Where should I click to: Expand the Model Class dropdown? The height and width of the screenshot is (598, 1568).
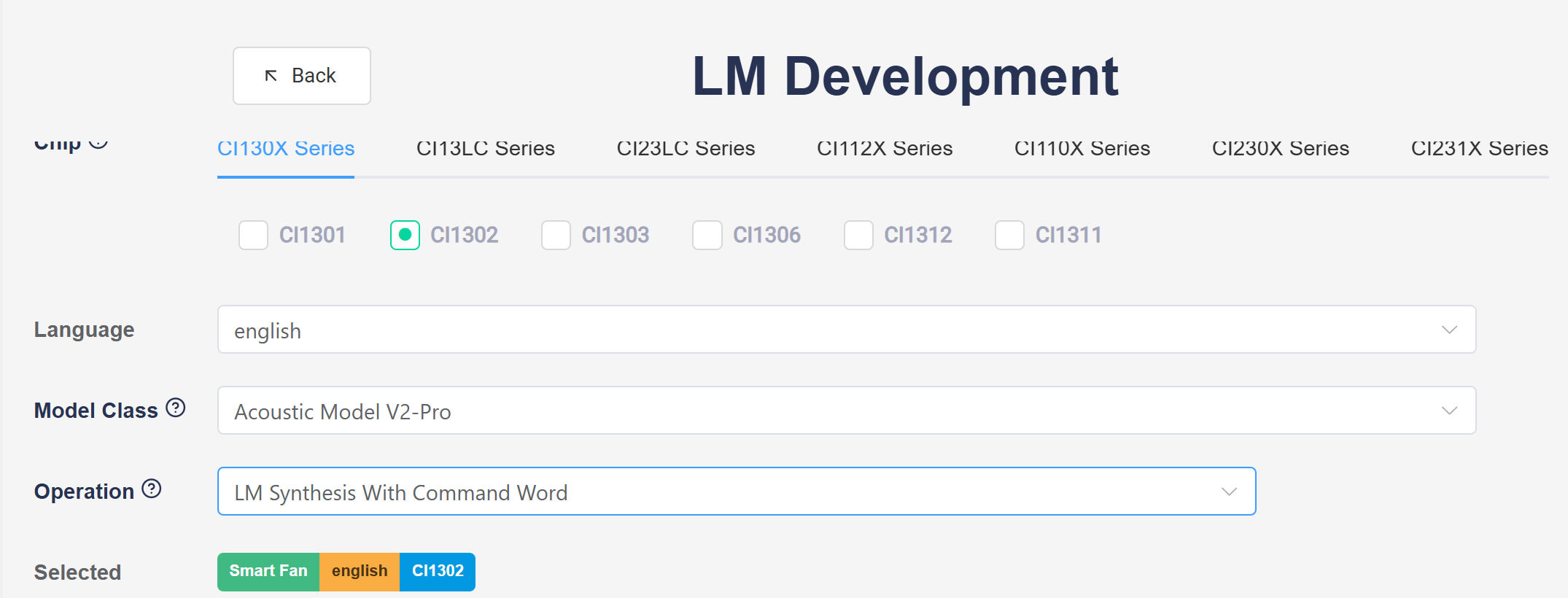[x=846, y=411]
